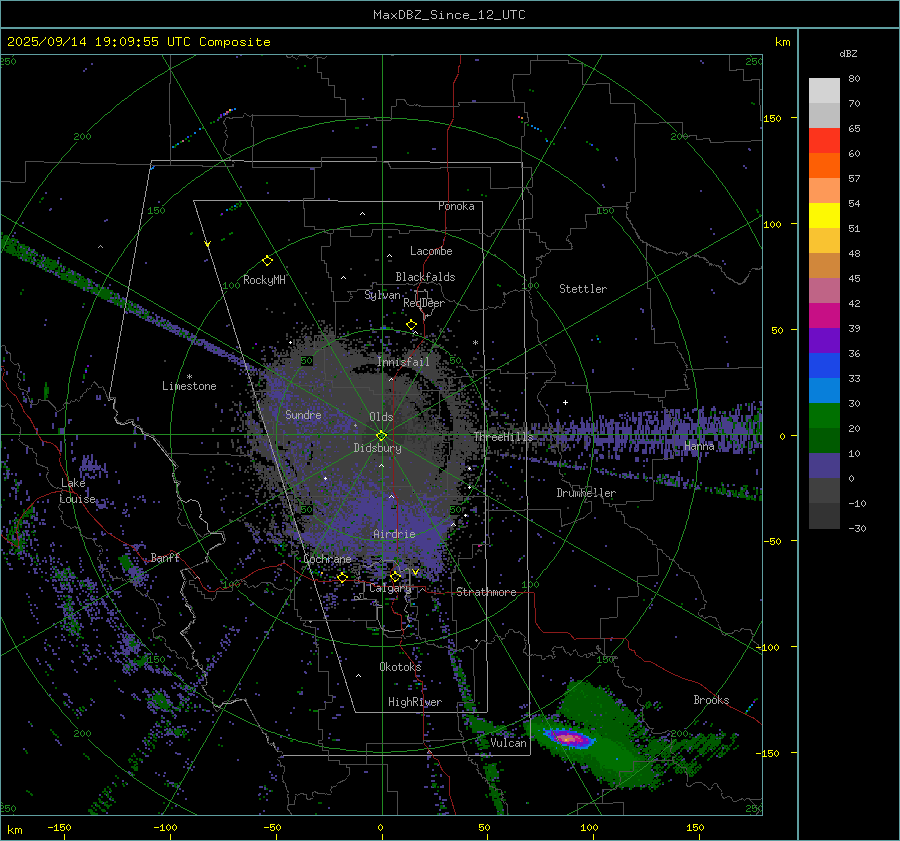Viewport: 900px width, 841px height.
Task: Click the -30 value on the legend
Action: [x=858, y=528]
